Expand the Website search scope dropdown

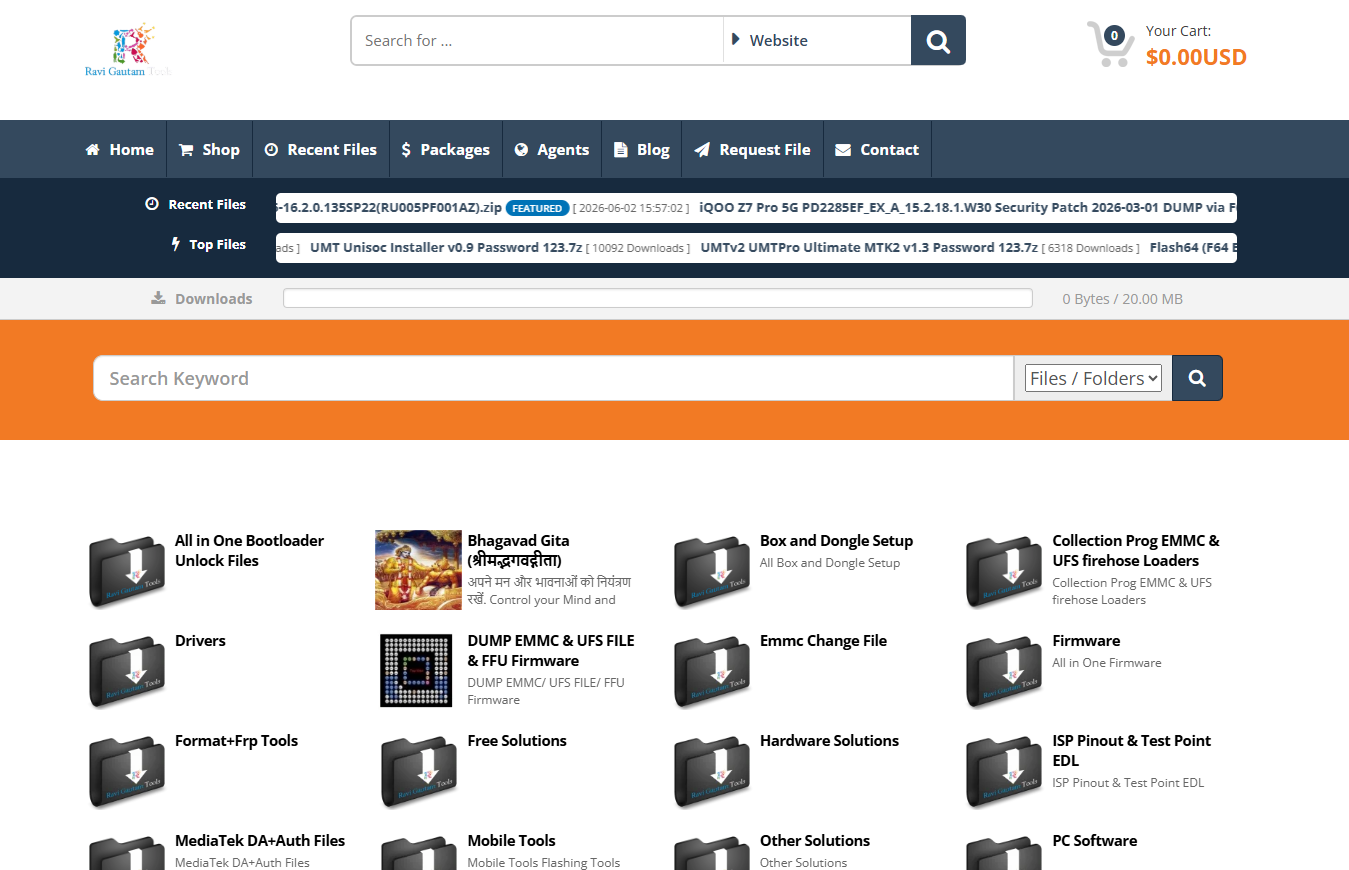[x=817, y=40]
